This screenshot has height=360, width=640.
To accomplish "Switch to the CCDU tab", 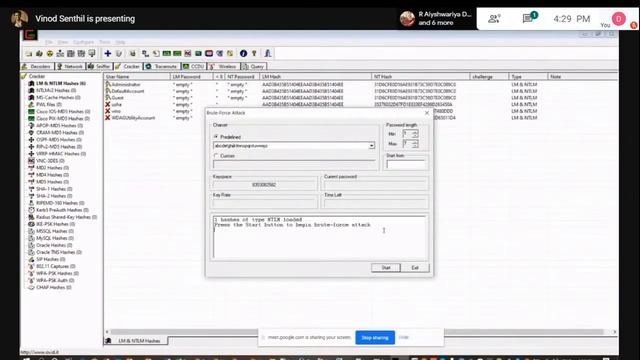I will tap(194, 66).
